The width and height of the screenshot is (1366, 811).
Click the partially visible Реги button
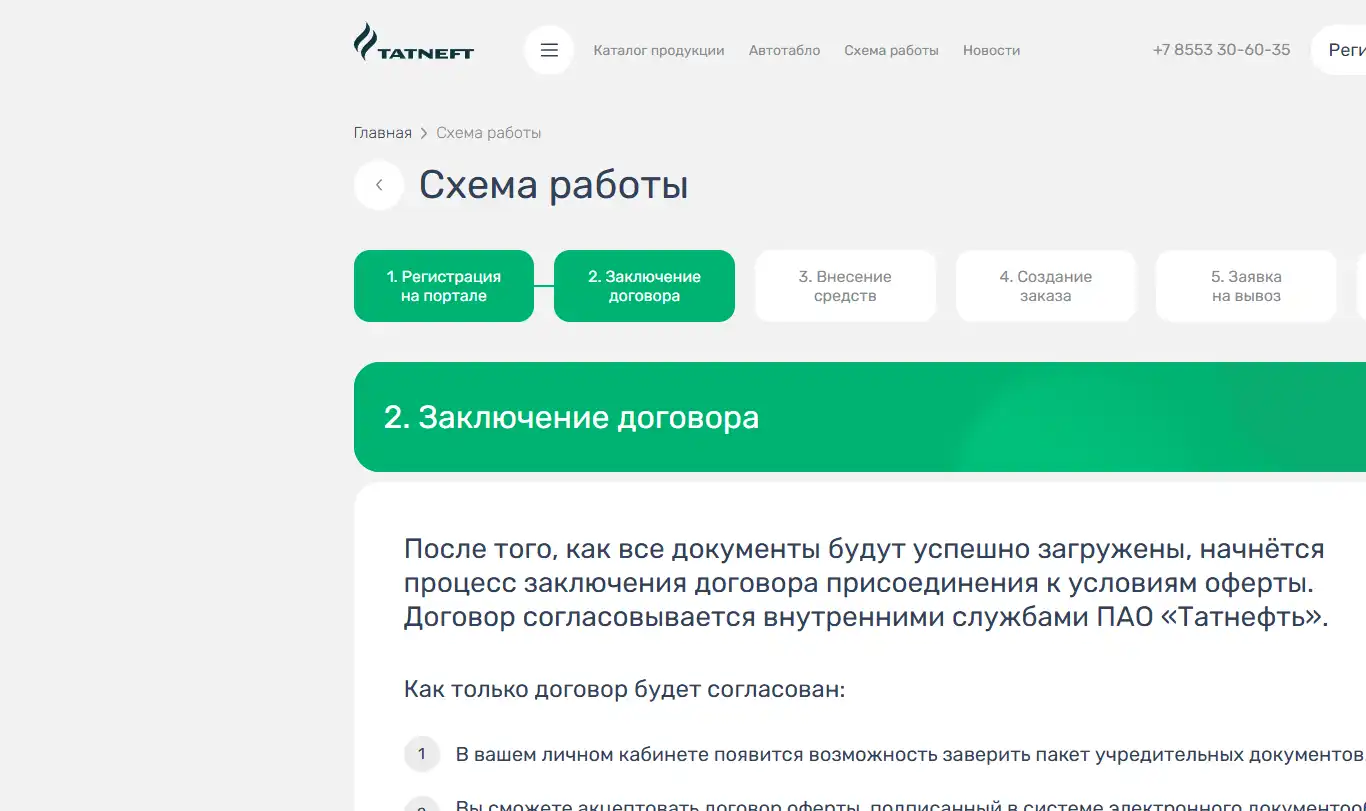[x=1339, y=50]
